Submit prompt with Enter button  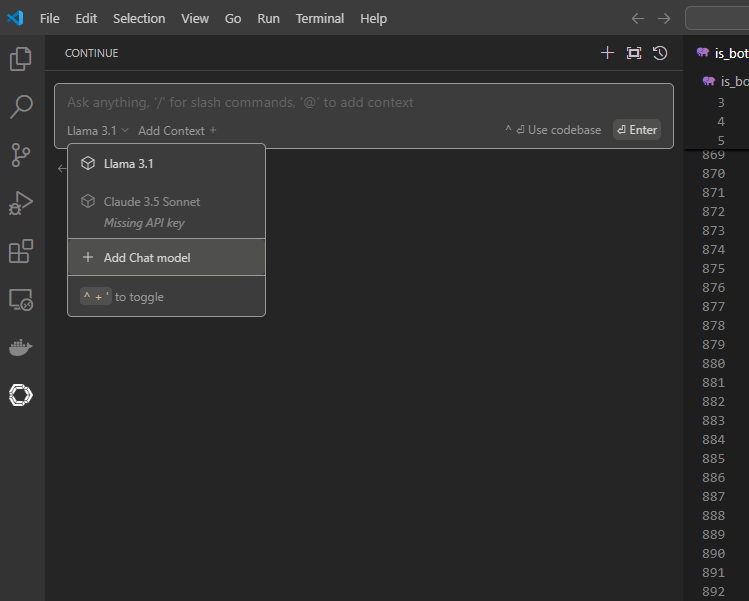tap(637, 129)
